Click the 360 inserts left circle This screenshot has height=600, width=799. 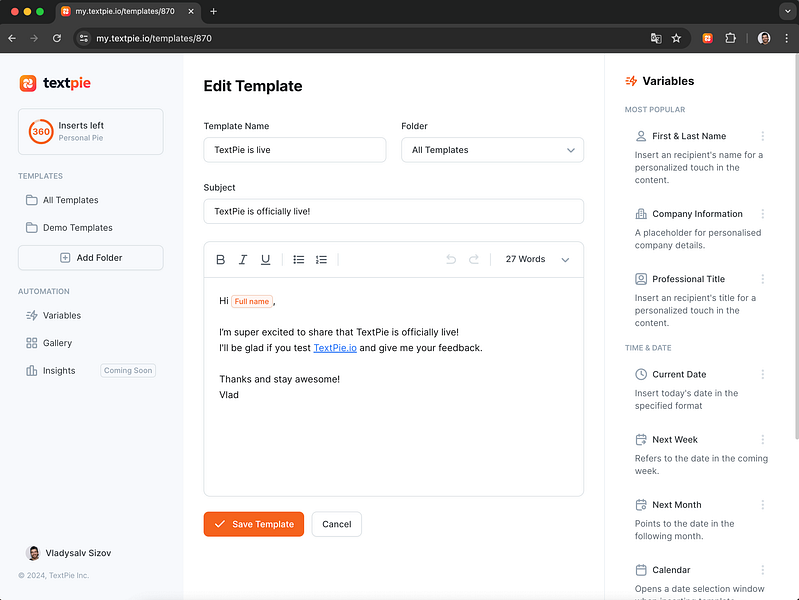click(x=41, y=132)
